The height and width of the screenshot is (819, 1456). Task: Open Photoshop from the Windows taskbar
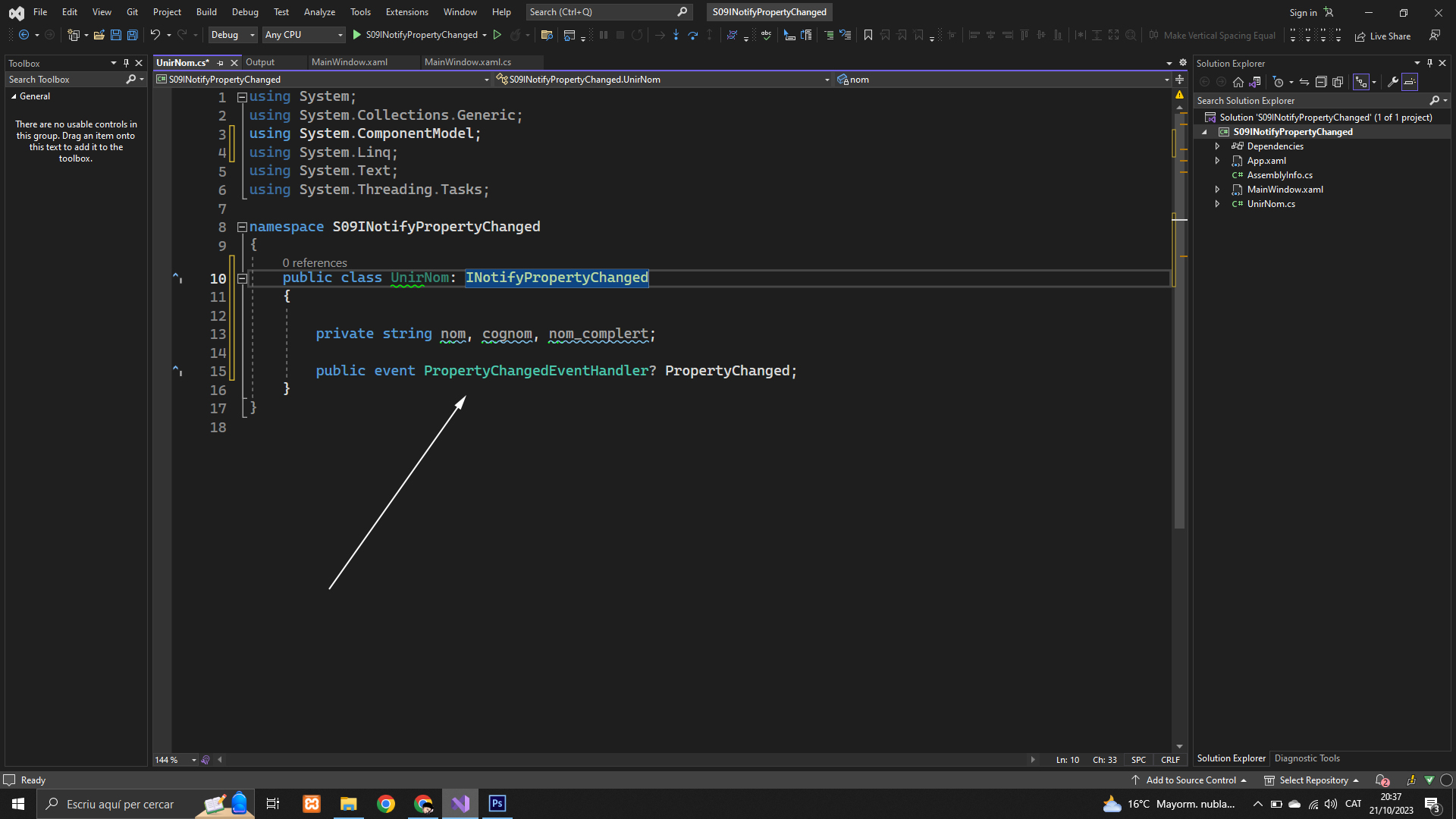[497, 804]
